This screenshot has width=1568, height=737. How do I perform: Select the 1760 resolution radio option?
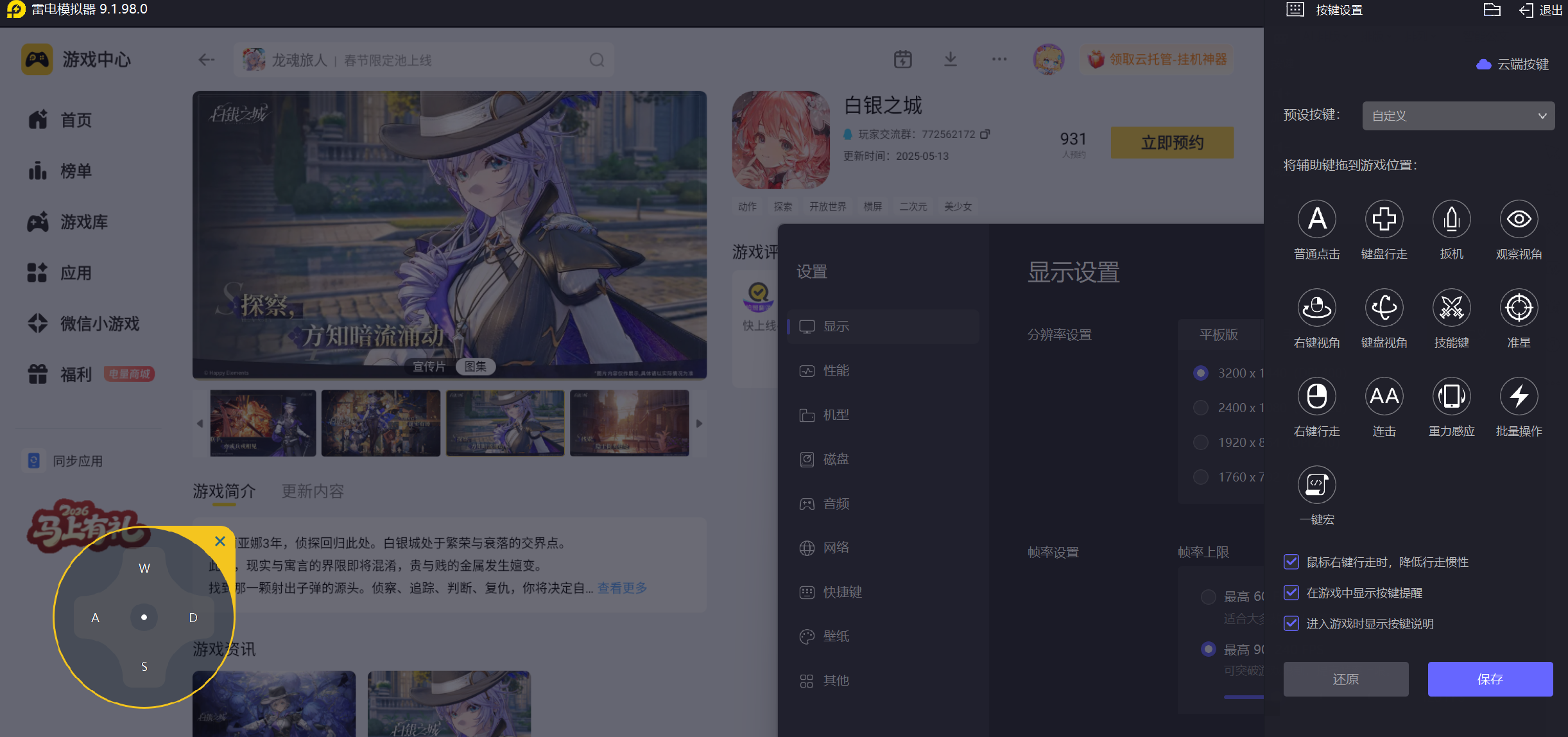(1200, 477)
